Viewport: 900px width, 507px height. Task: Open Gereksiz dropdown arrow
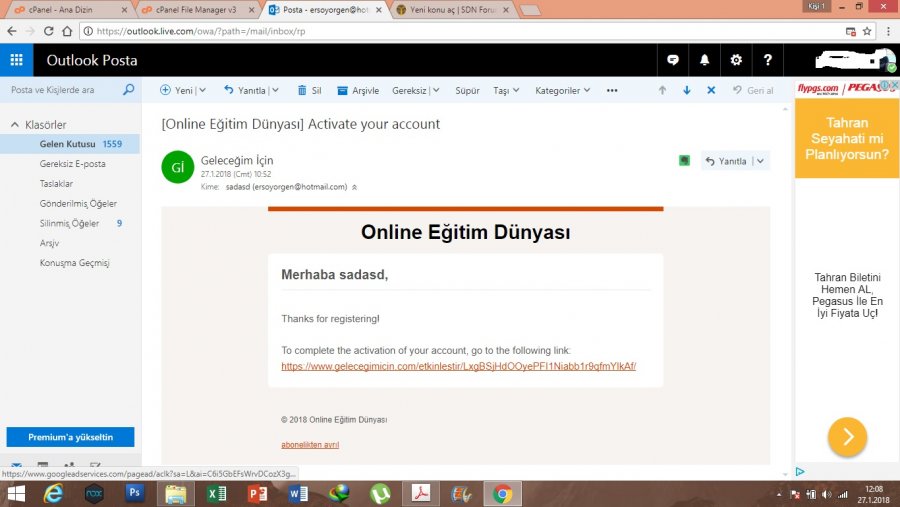pyautogui.click(x=436, y=90)
